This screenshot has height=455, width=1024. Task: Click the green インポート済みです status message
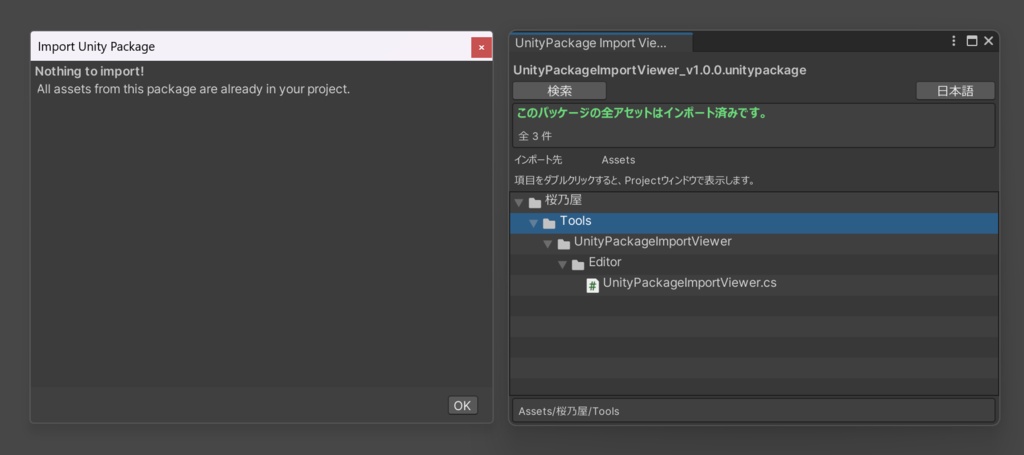pyautogui.click(x=641, y=113)
